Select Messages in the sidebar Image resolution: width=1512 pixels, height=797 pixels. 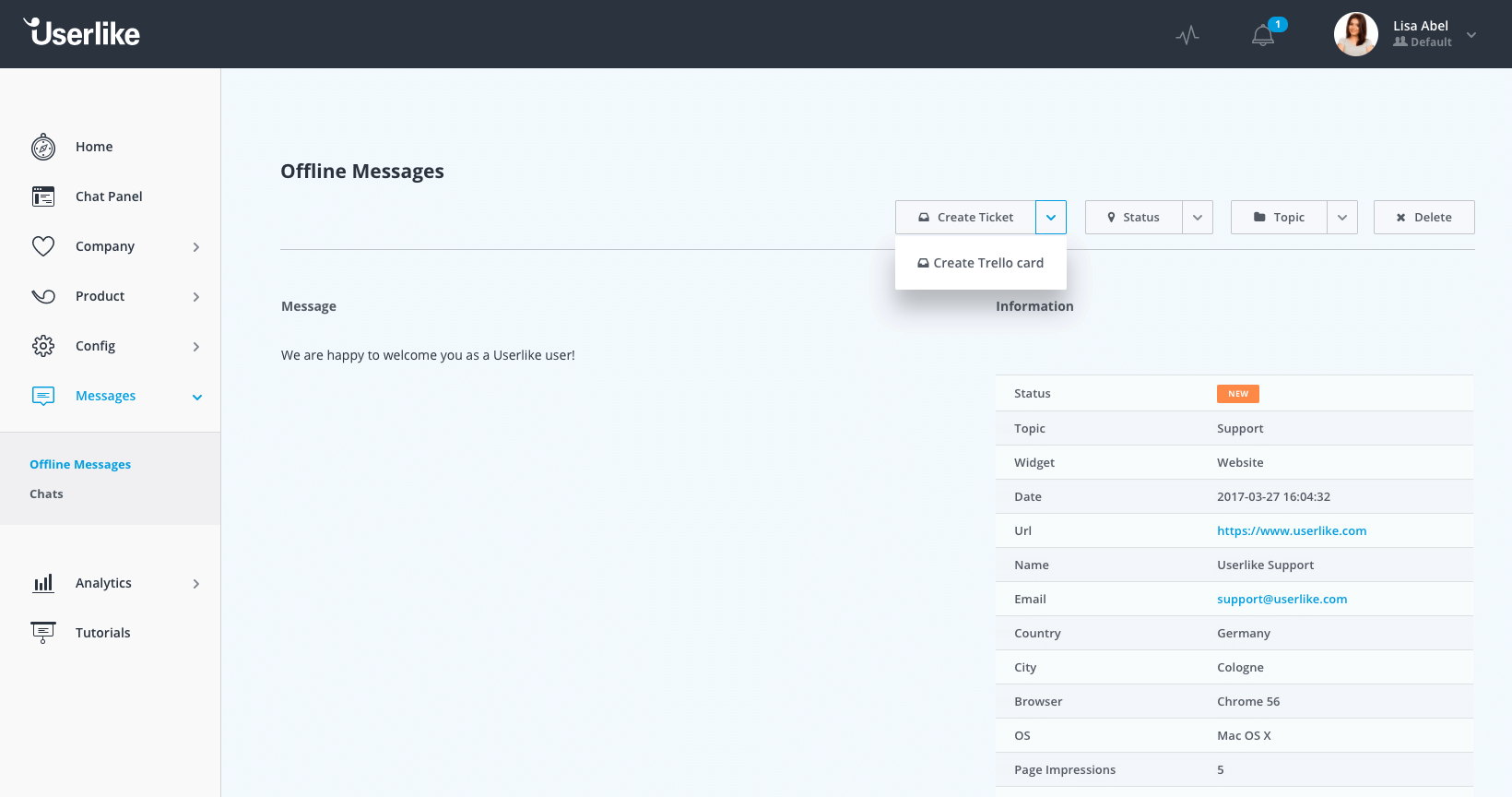tap(105, 396)
